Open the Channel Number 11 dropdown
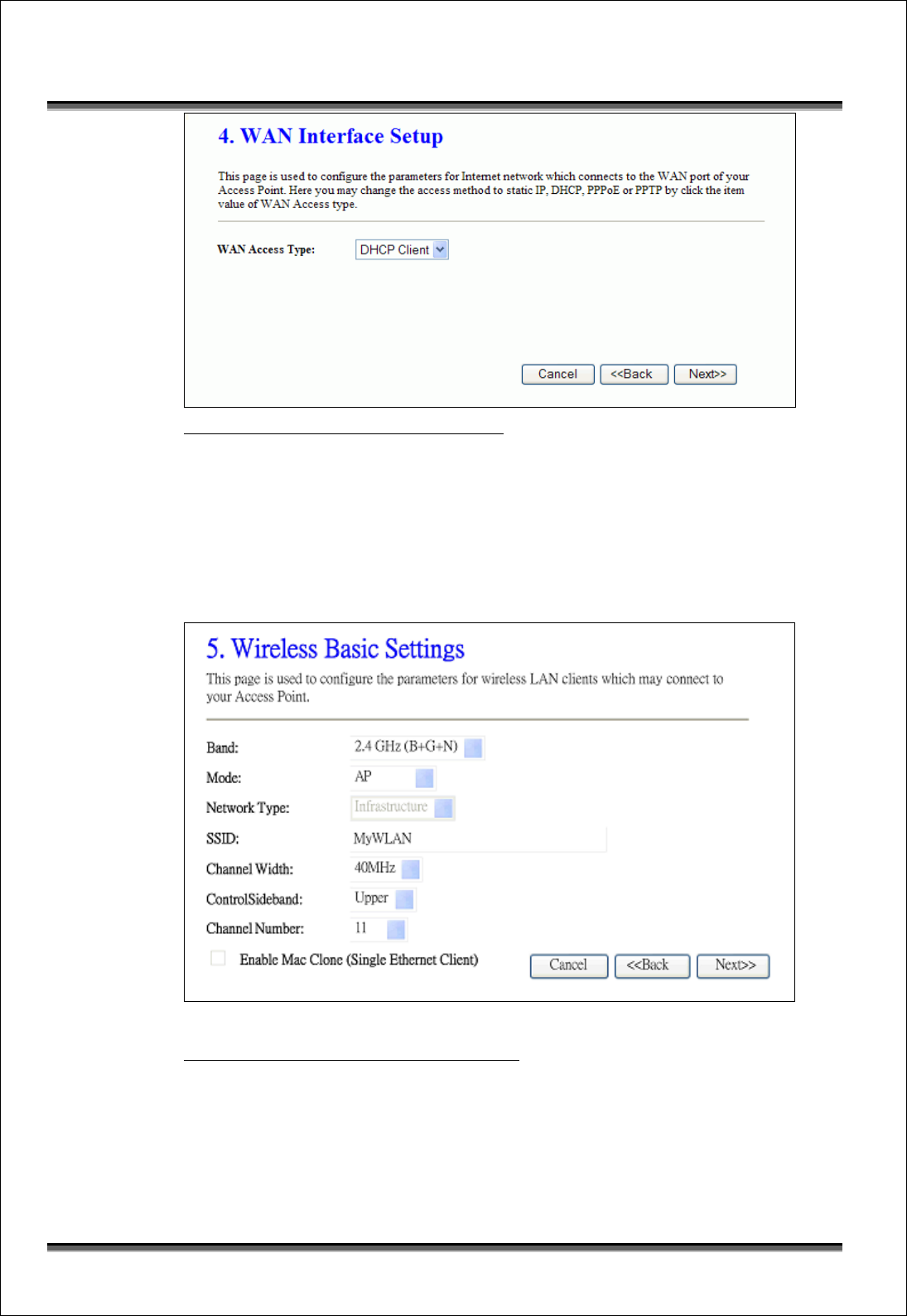Screen dimensions: 907x1316 pyautogui.click(x=379, y=928)
